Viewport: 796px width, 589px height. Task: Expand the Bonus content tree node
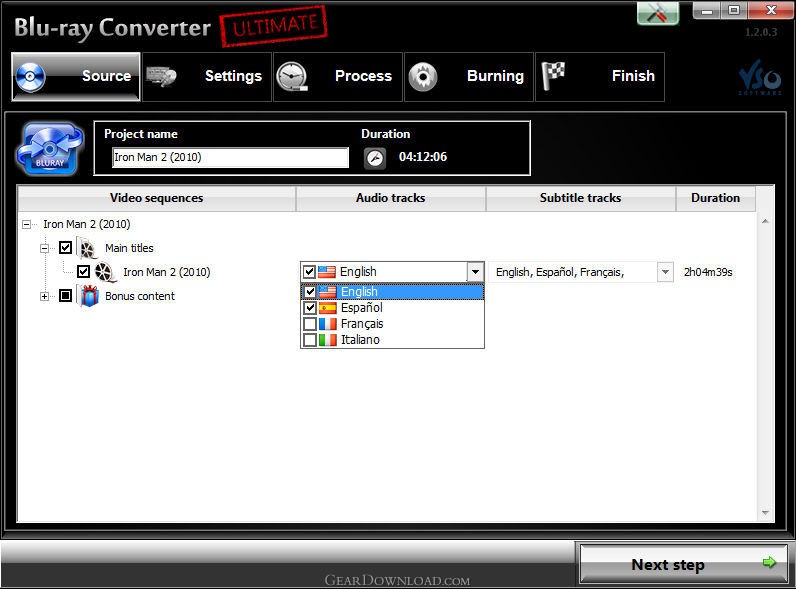pyautogui.click(x=45, y=296)
